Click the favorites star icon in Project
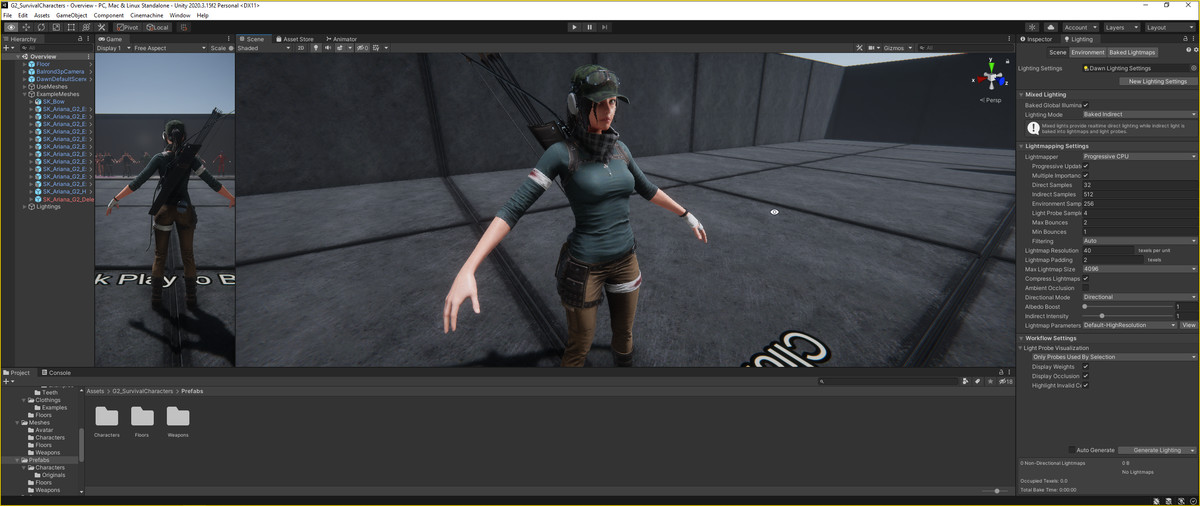Image resolution: width=1200 pixels, height=506 pixels. coord(989,381)
